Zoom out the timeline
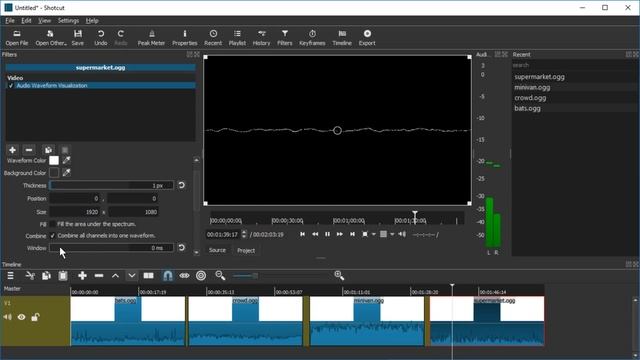The image size is (640, 360). 220,276
